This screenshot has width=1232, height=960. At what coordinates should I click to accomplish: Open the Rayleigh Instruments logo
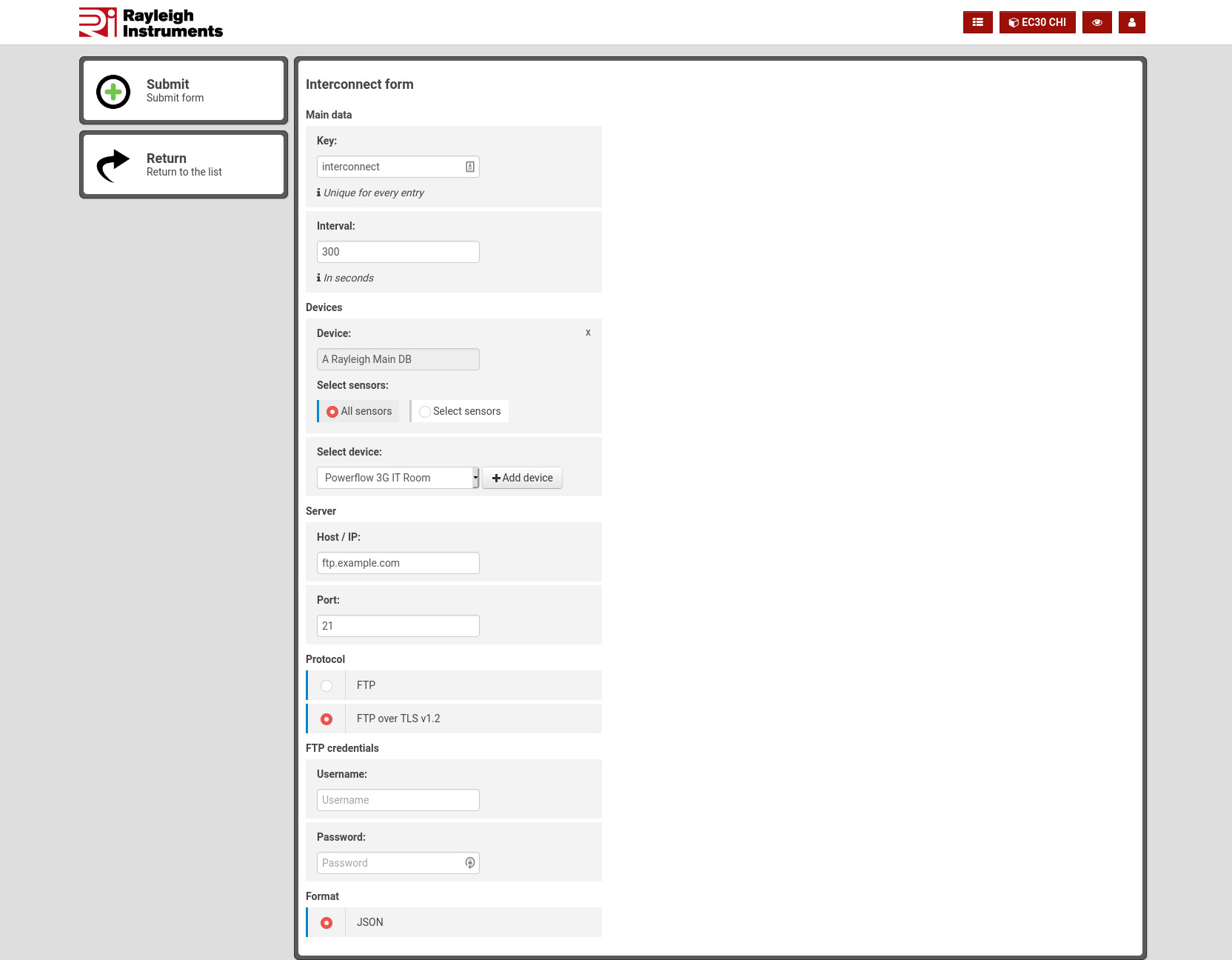(x=150, y=21)
